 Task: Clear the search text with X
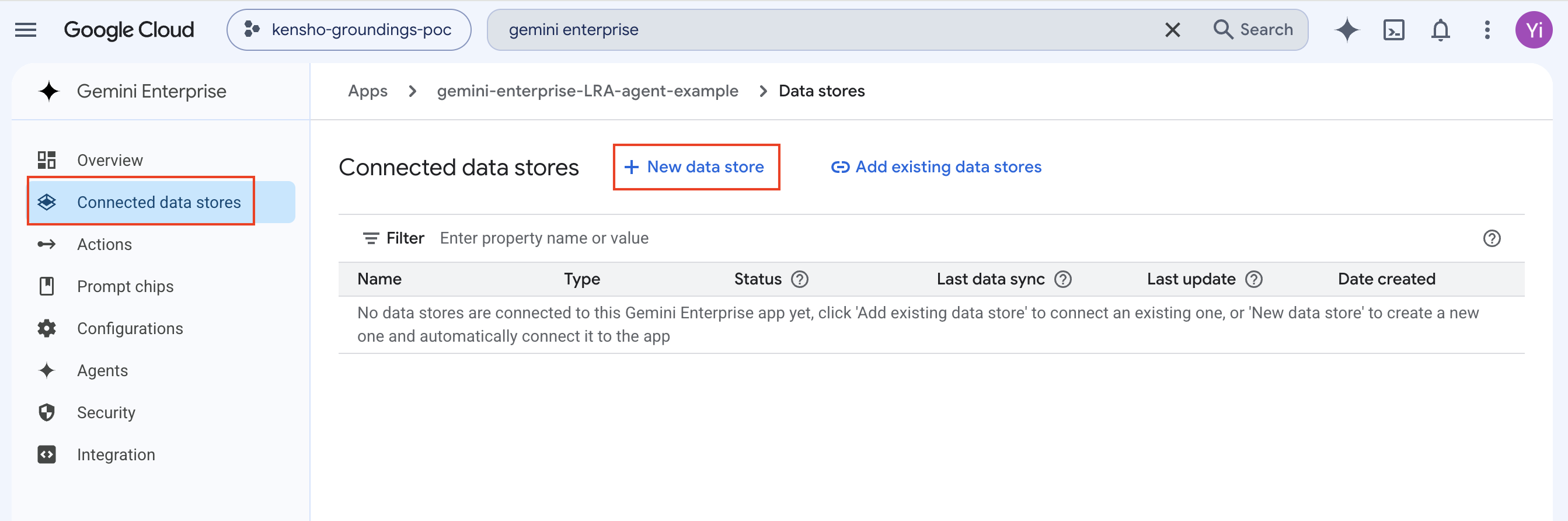[x=1172, y=29]
